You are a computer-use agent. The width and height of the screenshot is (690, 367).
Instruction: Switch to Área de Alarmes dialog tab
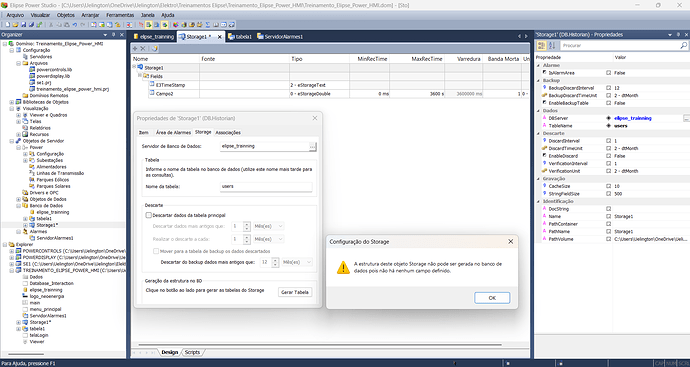[x=173, y=132]
